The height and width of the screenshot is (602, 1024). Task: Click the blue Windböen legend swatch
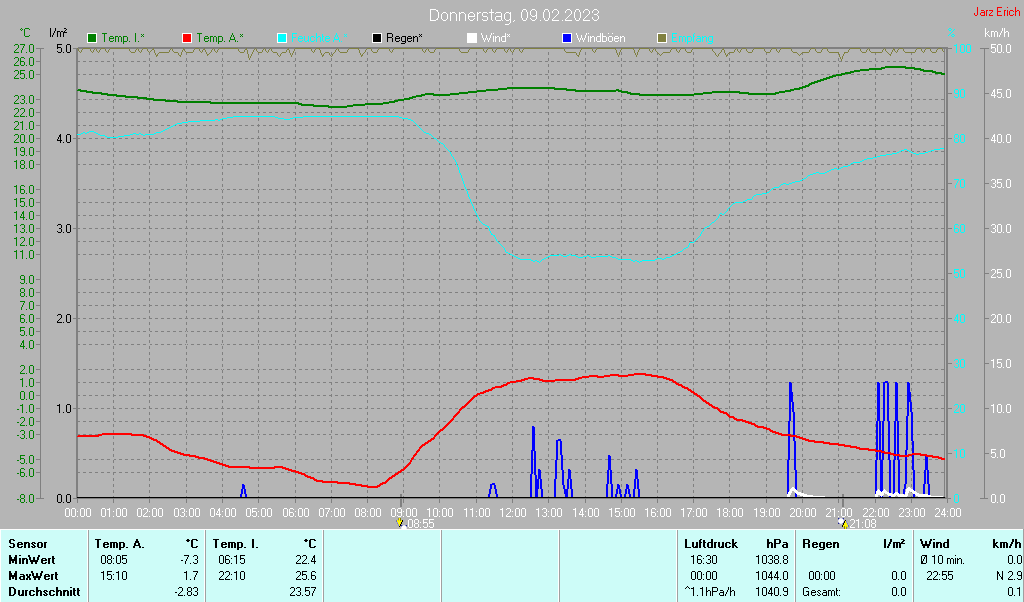pyautogui.click(x=567, y=39)
